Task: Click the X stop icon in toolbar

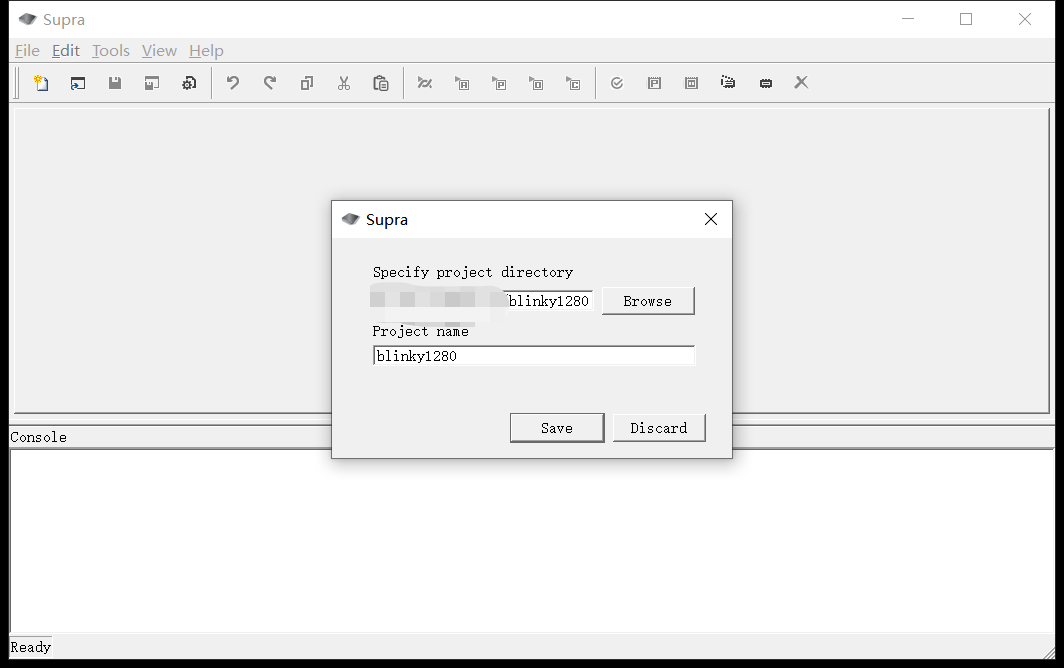Action: [801, 83]
